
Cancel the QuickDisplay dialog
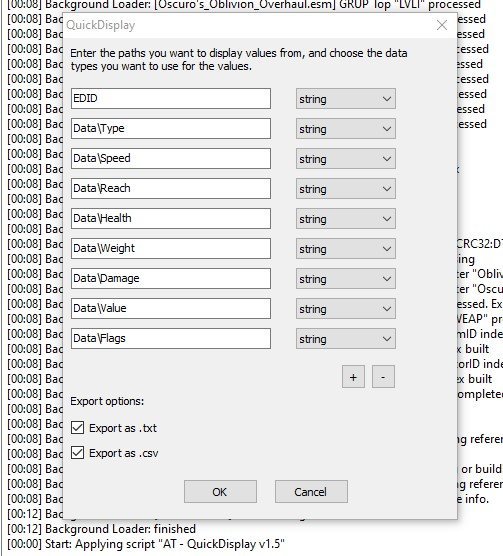coord(311,491)
